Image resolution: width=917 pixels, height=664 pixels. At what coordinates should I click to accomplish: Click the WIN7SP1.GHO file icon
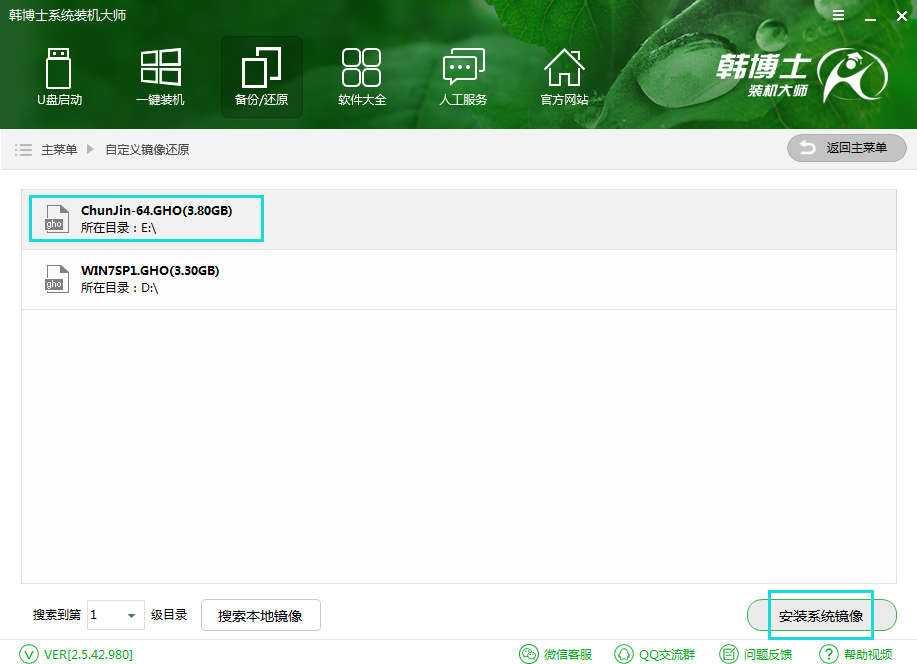[x=54, y=278]
